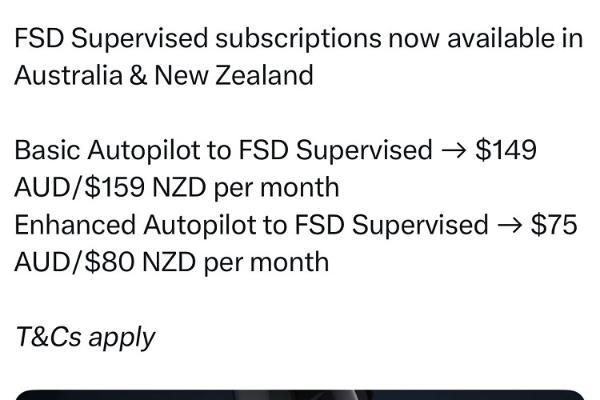Image resolution: width=600 pixels, height=400 pixels.
Task: Click "FSD Supervised" in the Enhanced Autopilot line
Action: 391,225
